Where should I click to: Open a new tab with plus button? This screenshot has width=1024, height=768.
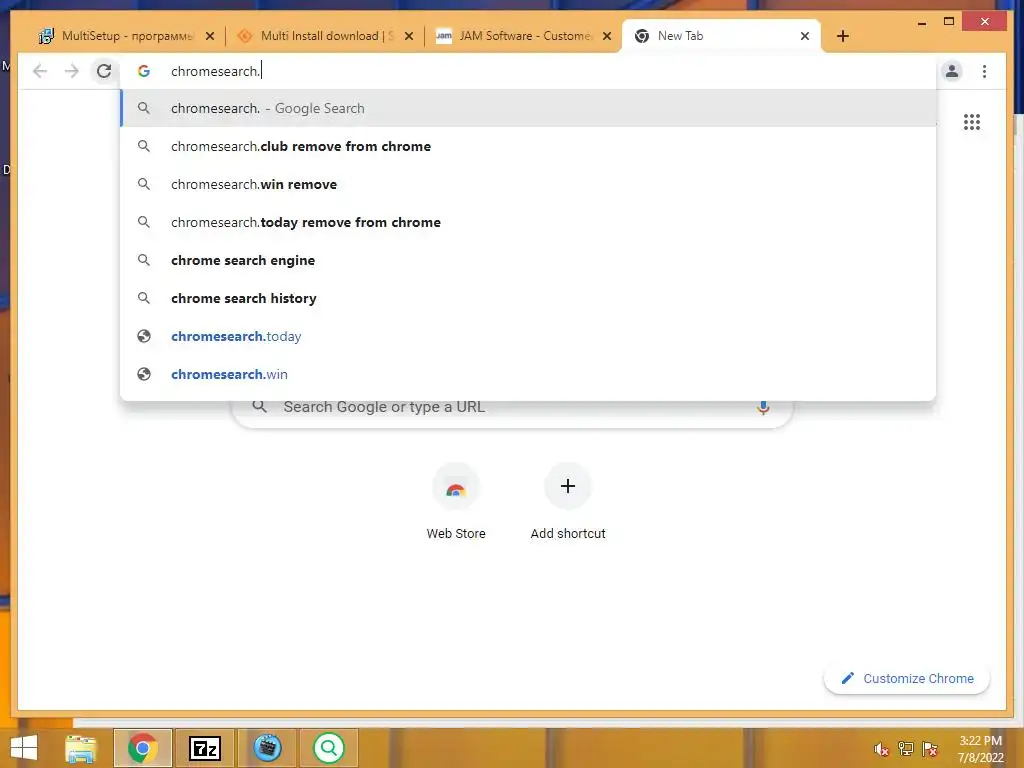pos(842,36)
